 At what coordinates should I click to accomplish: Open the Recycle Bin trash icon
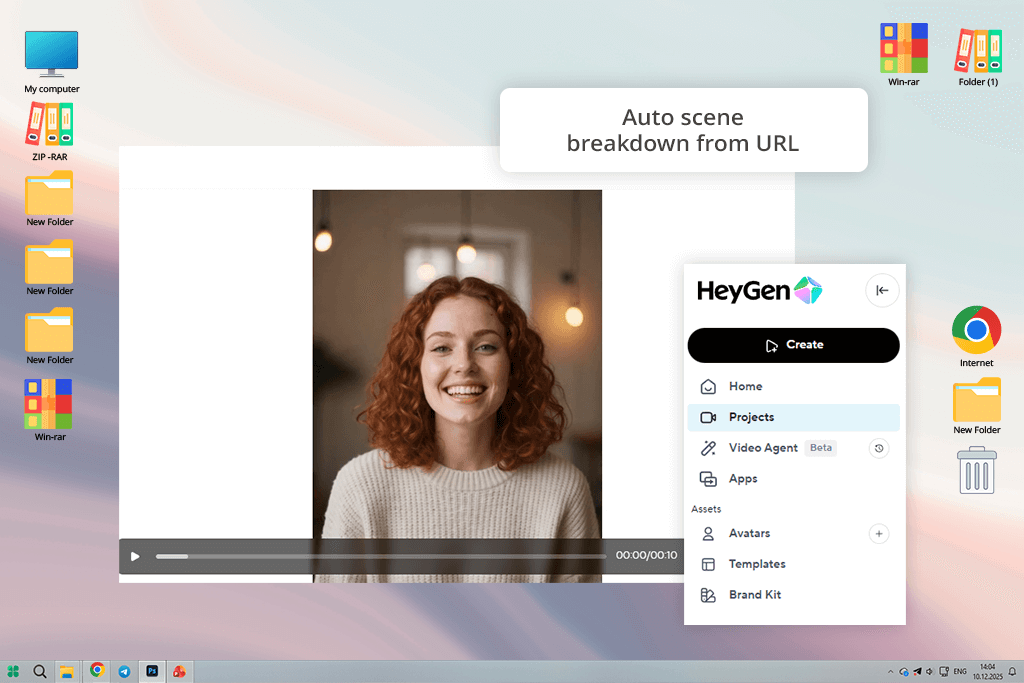click(x=976, y=470)
